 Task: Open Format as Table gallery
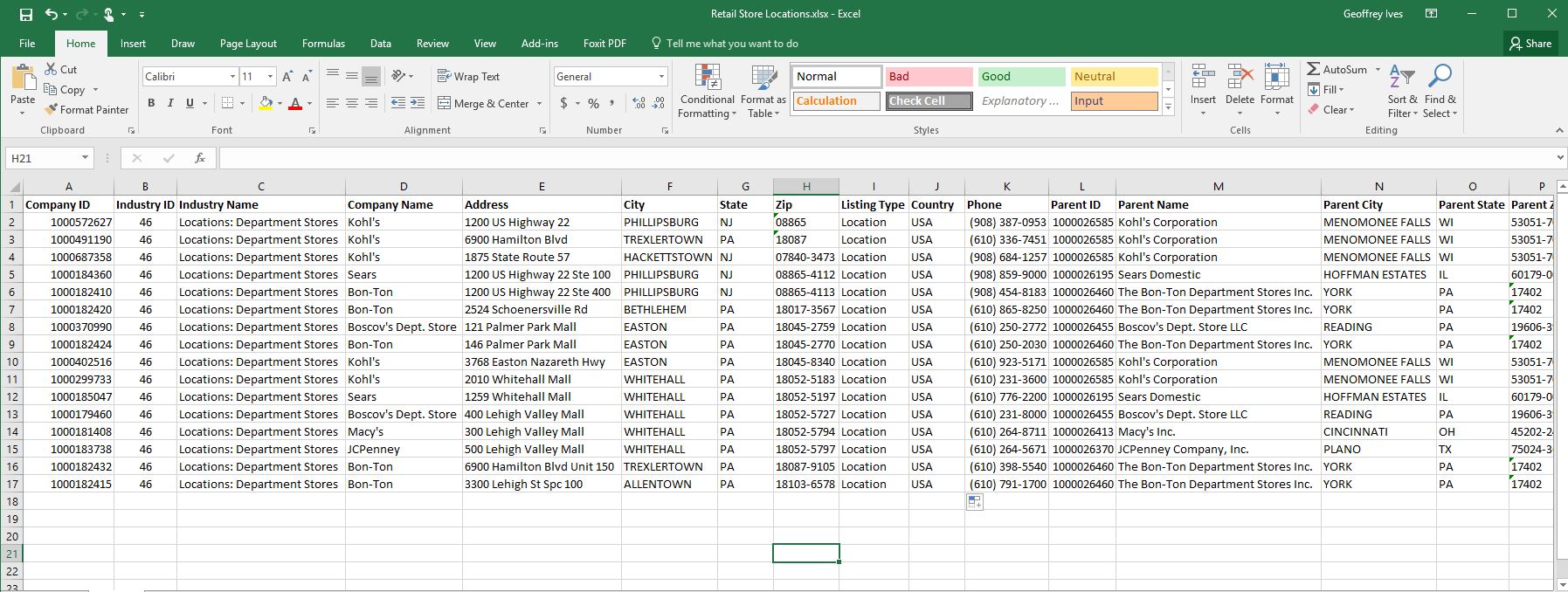pyautogui.click(x=763, y=91)
